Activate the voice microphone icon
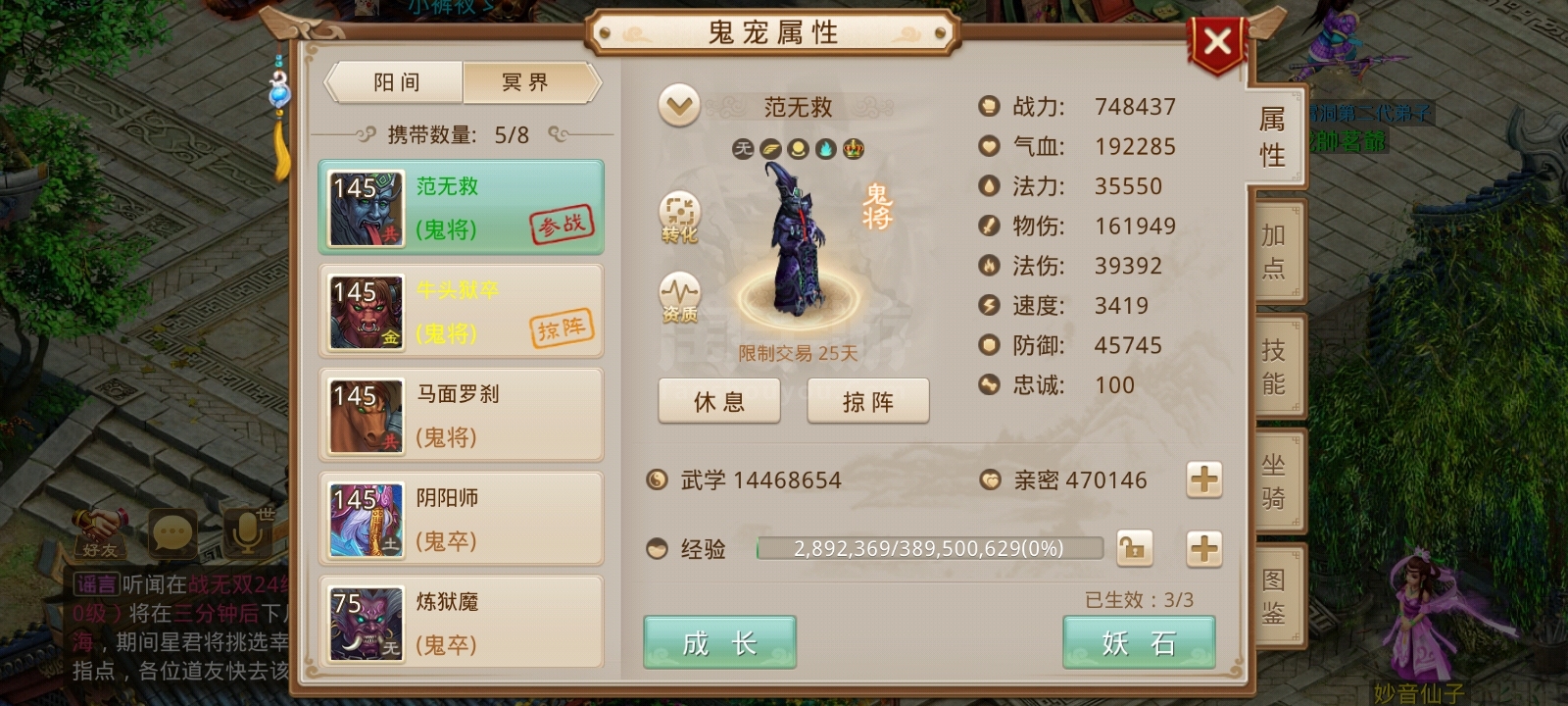The image size is (1568, 706). pyautogui.click(x=247, y=534)
